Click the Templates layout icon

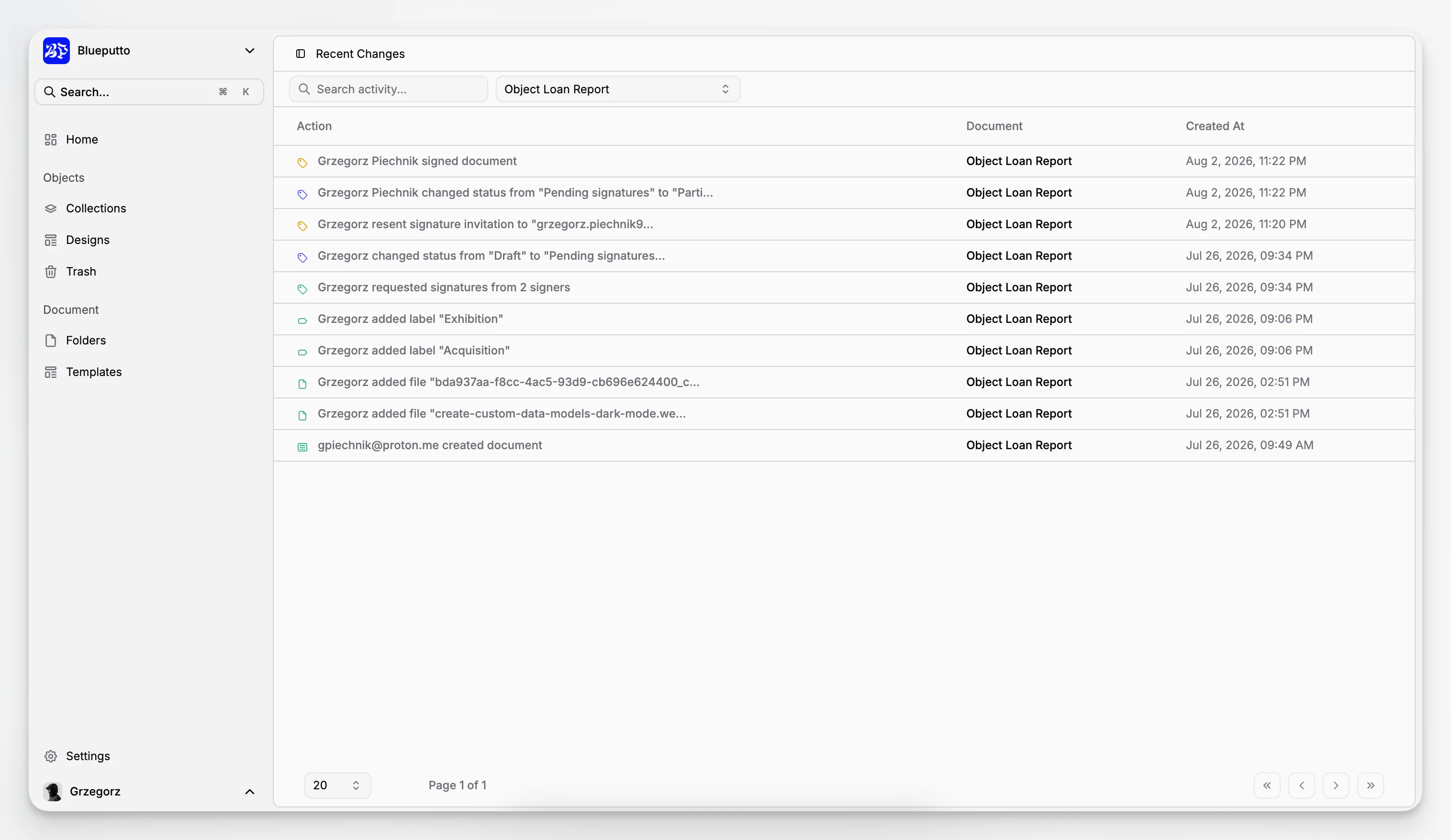click(51, 373)
